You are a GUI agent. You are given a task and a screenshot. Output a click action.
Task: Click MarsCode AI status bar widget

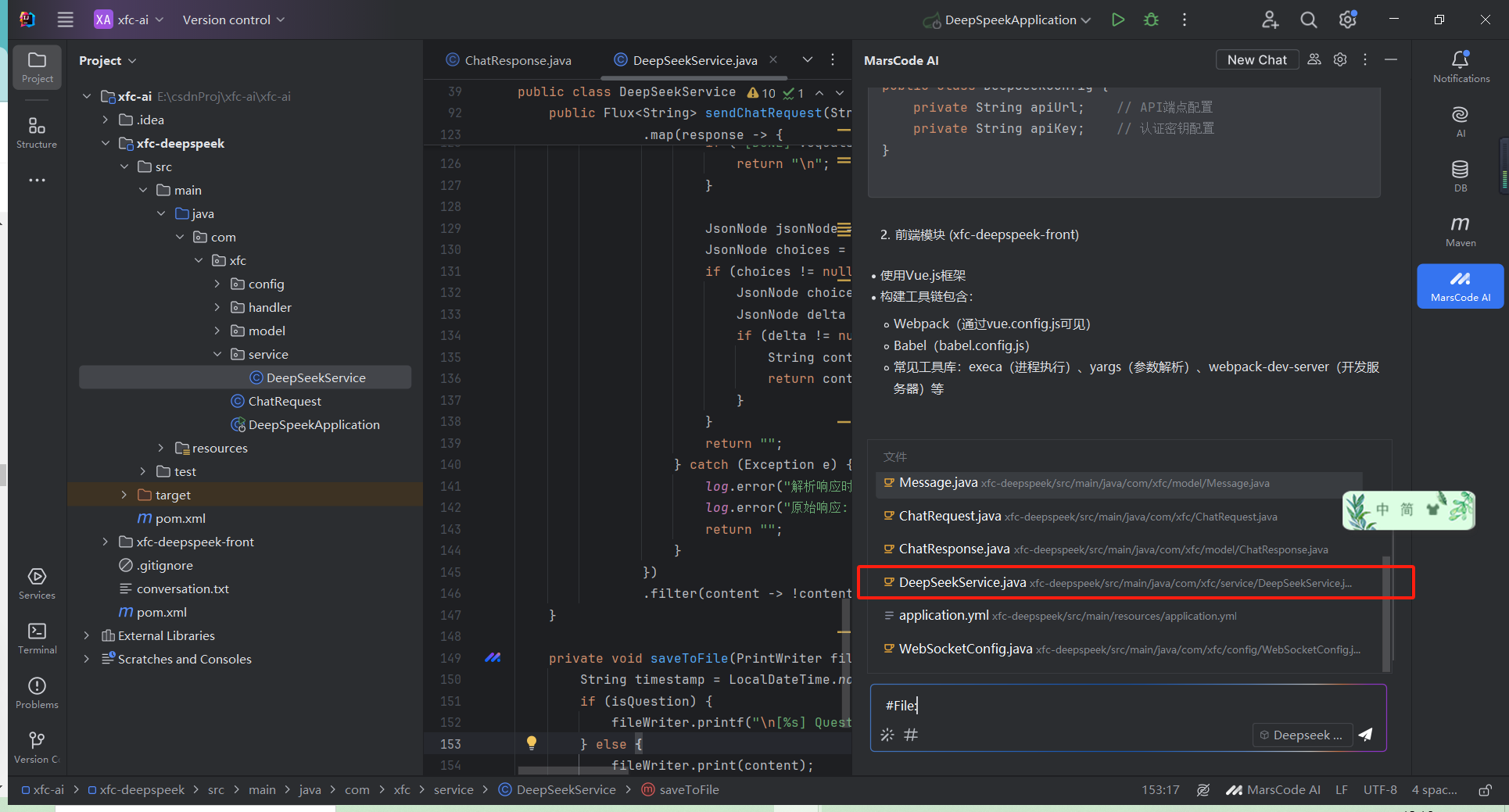tap(1272, 789)
